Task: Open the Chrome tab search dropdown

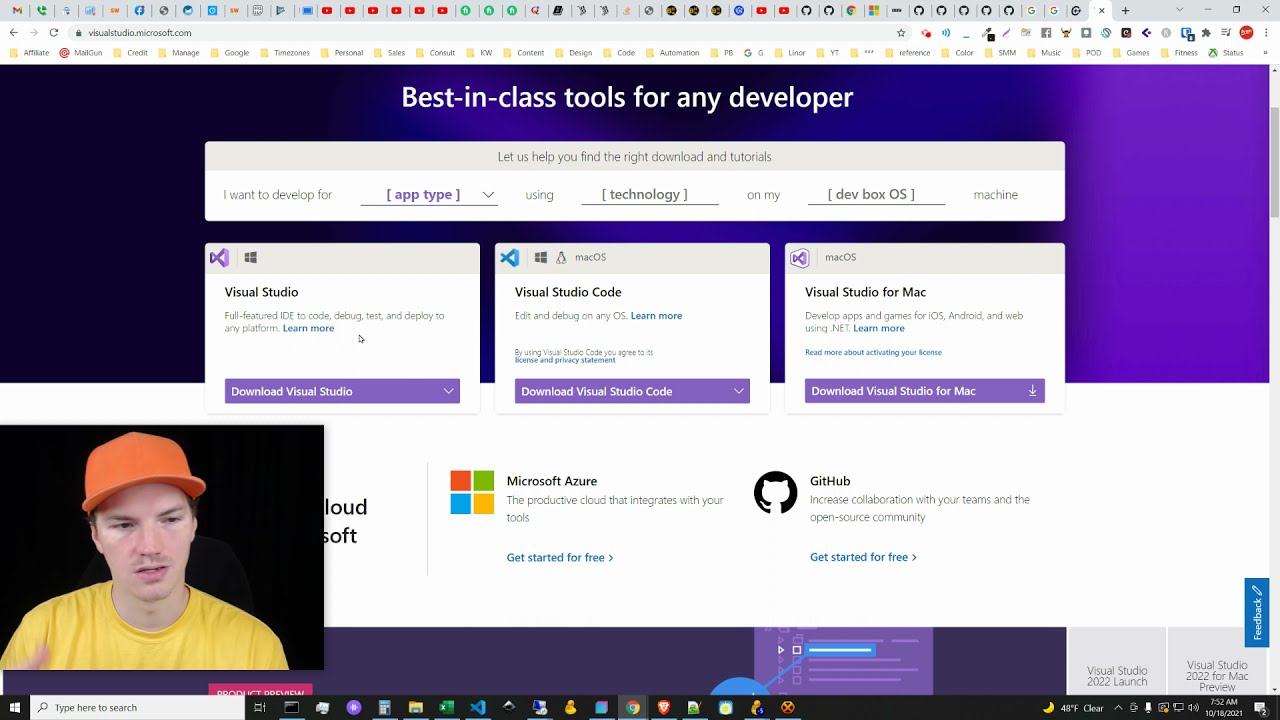Action: (x=1180, y=10)
